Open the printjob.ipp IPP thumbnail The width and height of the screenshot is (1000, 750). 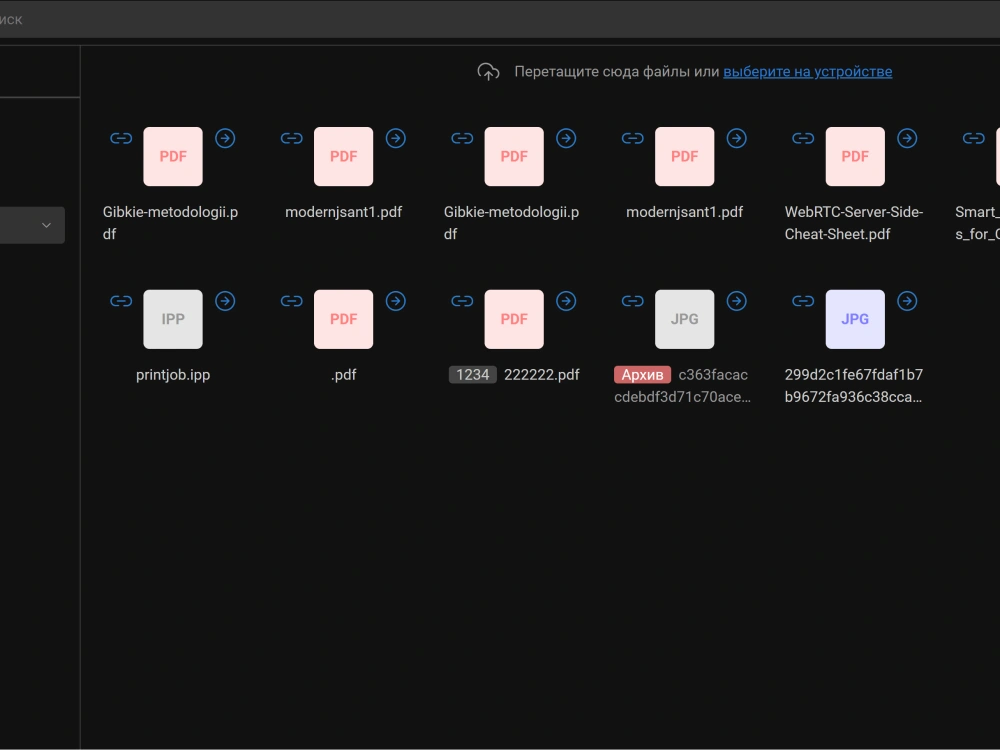pos(173,319)
